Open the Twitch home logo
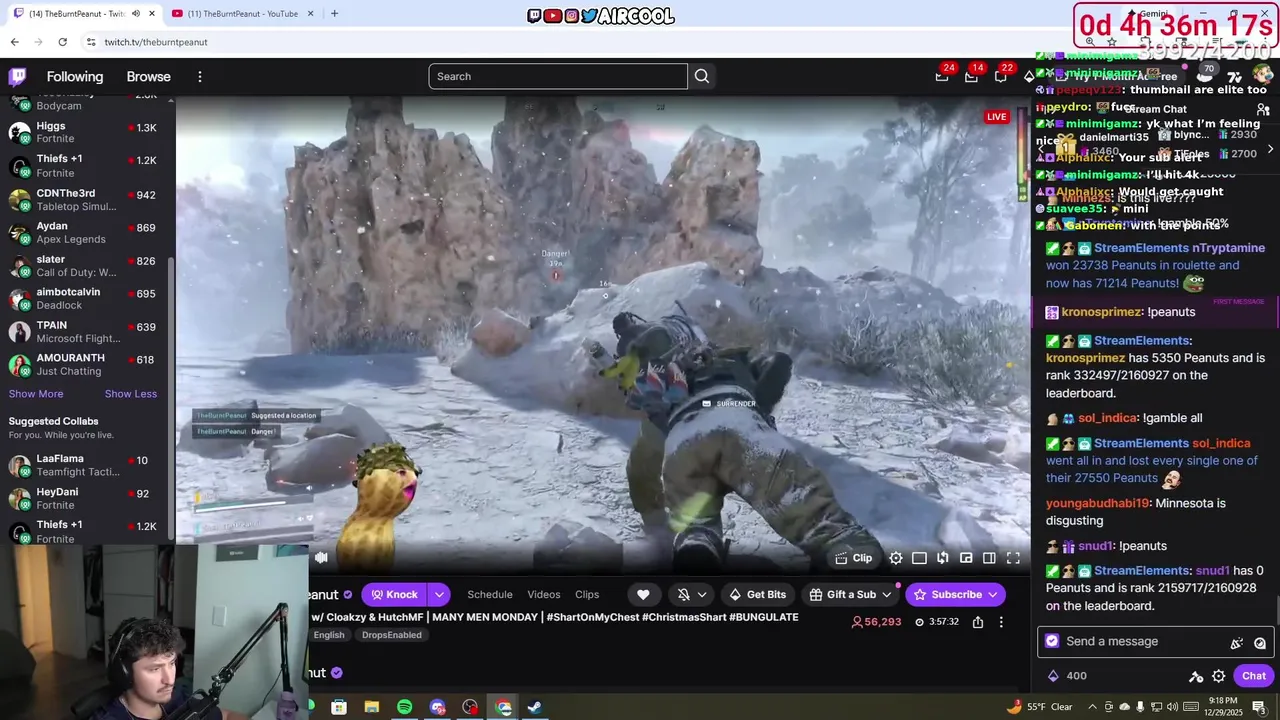Screen dimensions: 1280x720 [x=18, y=76]
